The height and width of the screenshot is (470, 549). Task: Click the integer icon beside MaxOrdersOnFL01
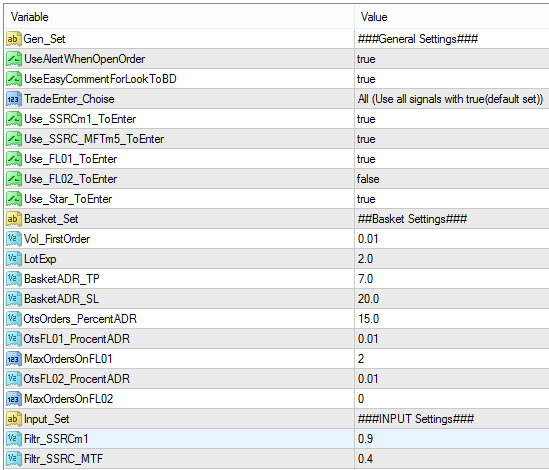click(x=14, y=359)
